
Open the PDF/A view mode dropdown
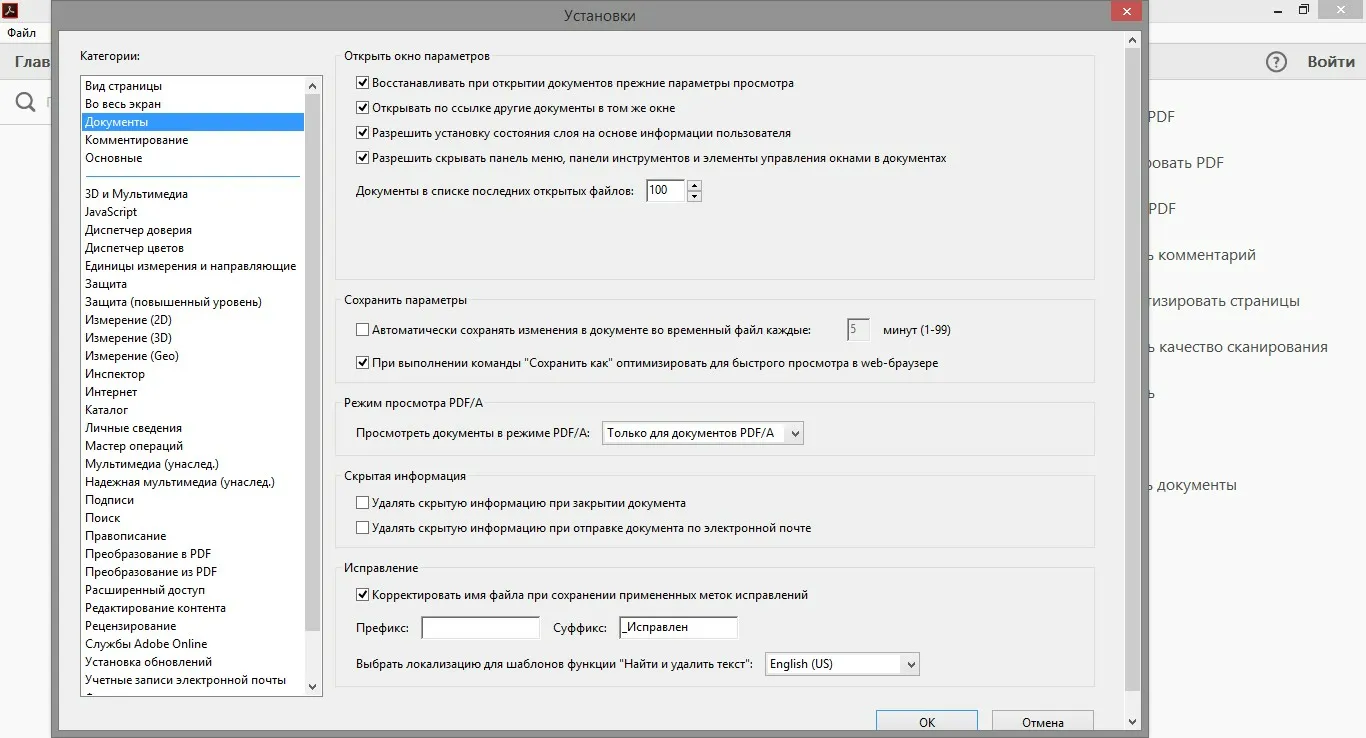[702, 433]
